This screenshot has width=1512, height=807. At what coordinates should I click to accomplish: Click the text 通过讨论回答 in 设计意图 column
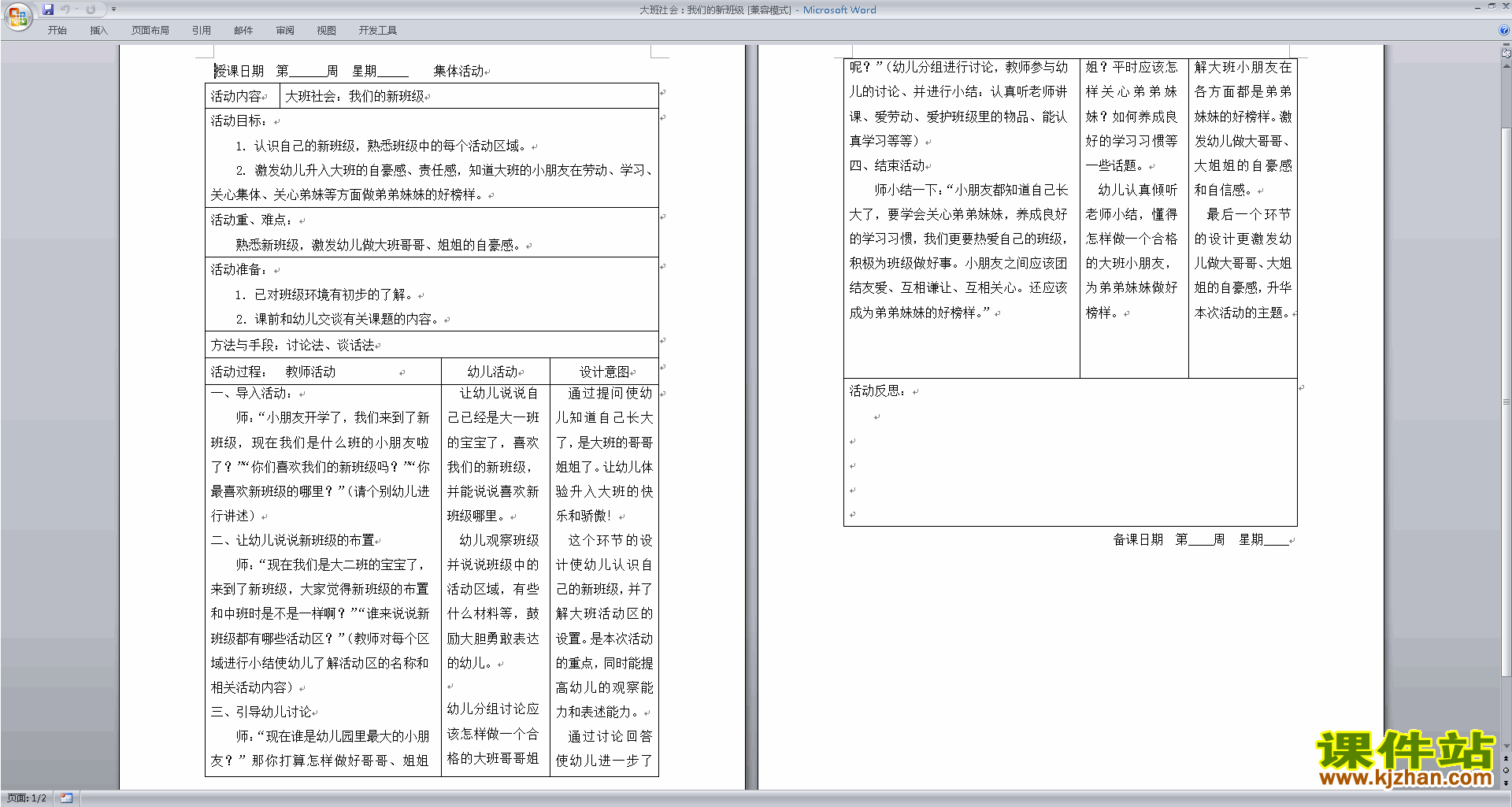610,736
